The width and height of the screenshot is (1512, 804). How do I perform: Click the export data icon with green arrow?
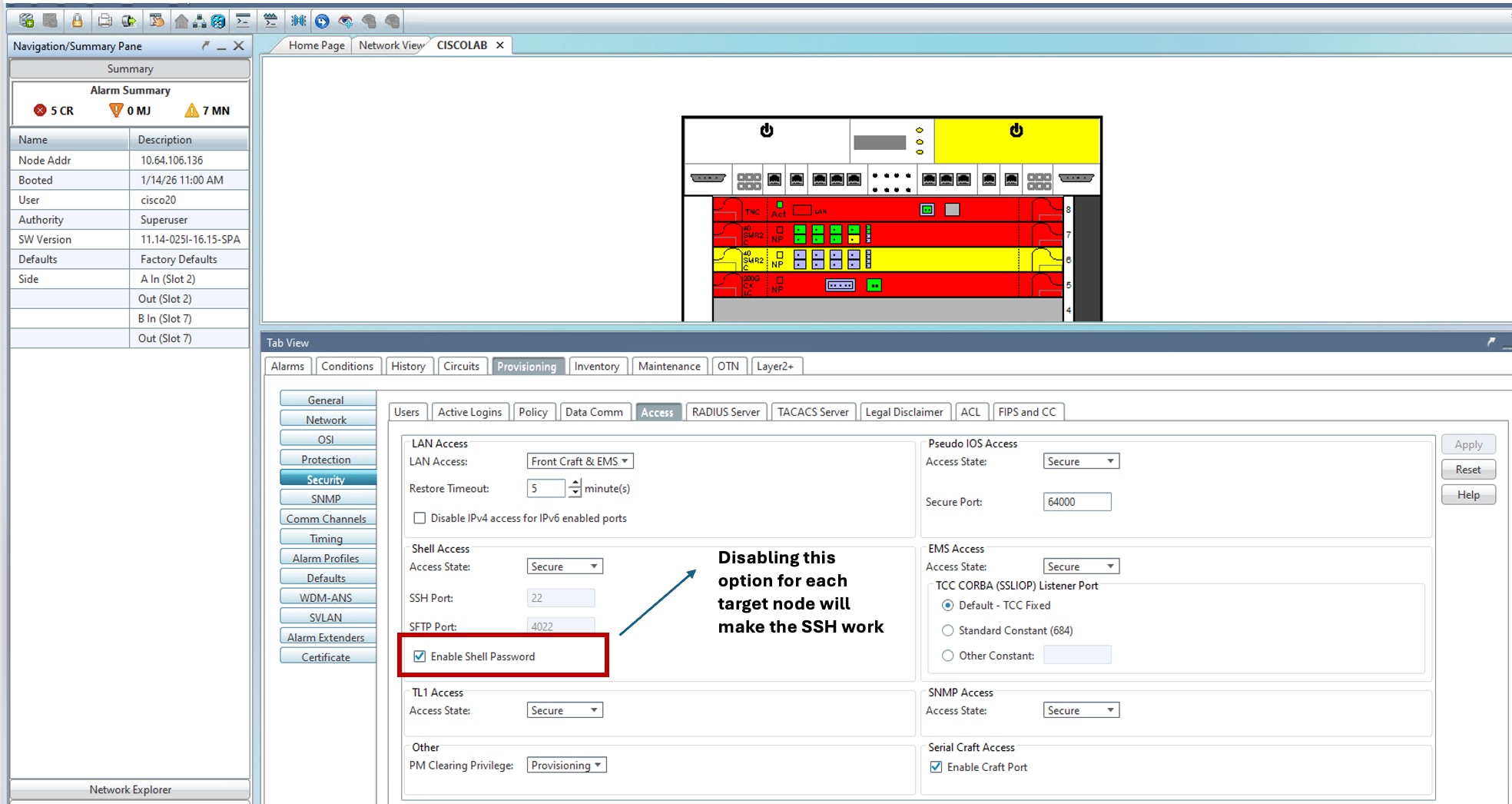128,21
